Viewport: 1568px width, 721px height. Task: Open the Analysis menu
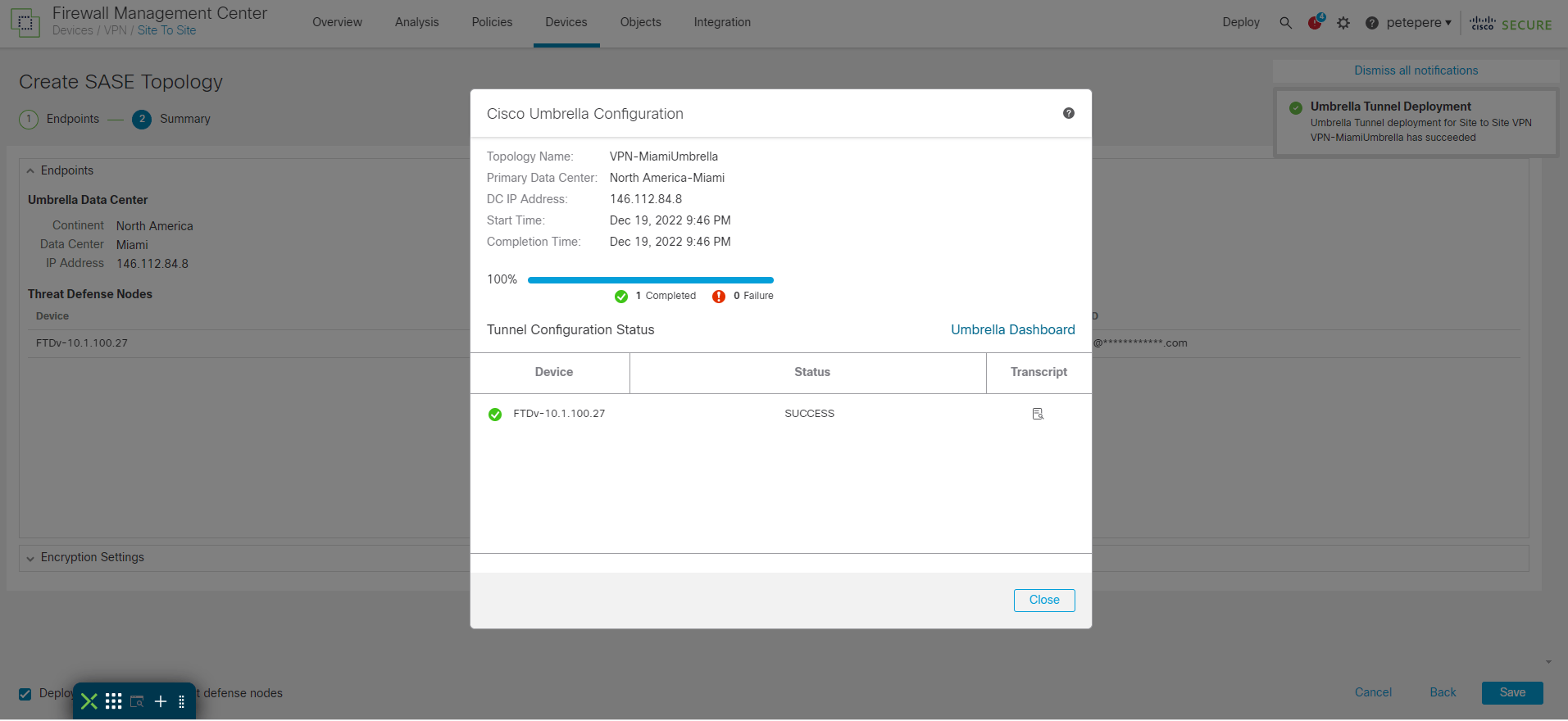tap(416, 22)
